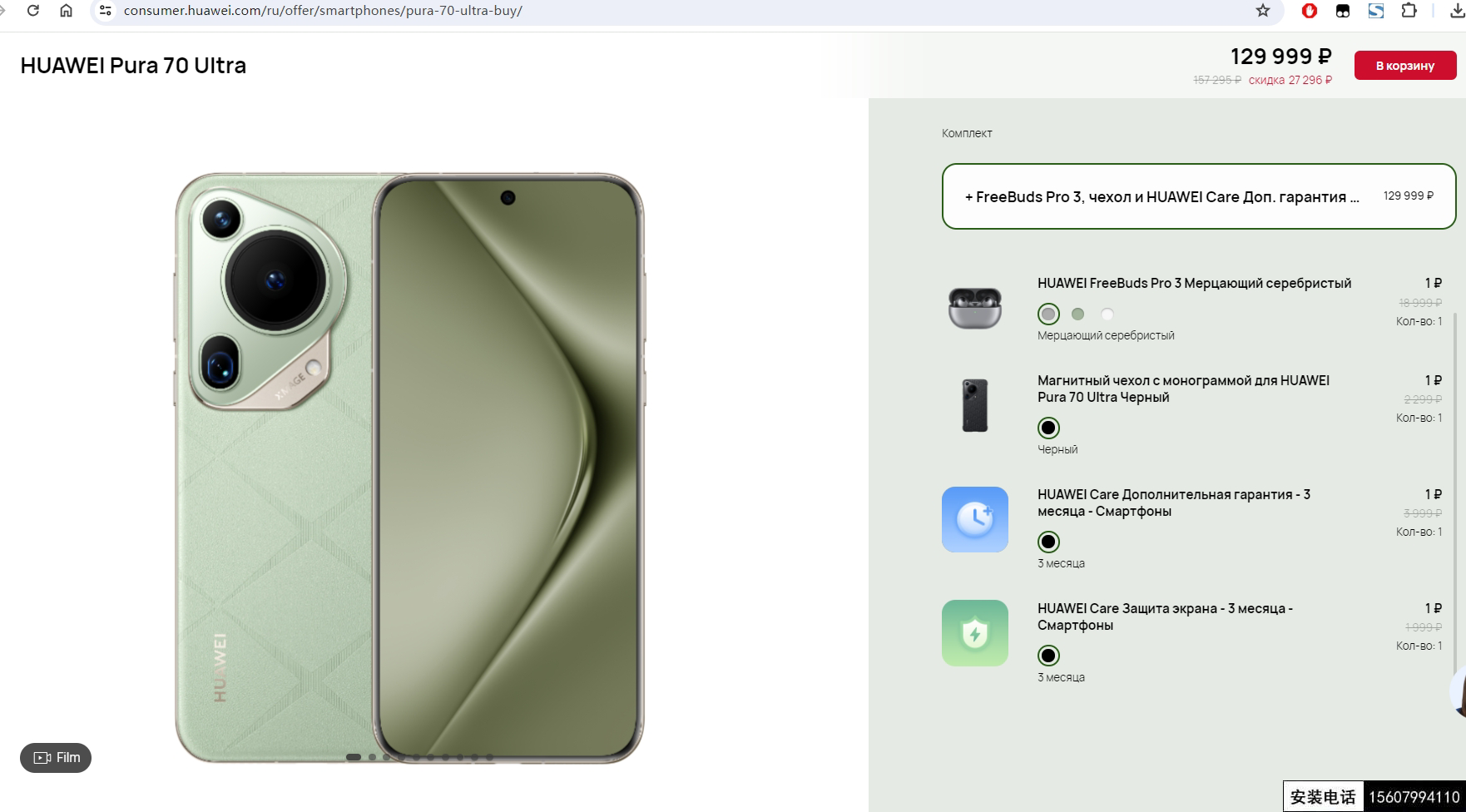This screenshot has height=812, width=1466.
Task: Open the blue S extension icon
Action: coord(1375,11)
